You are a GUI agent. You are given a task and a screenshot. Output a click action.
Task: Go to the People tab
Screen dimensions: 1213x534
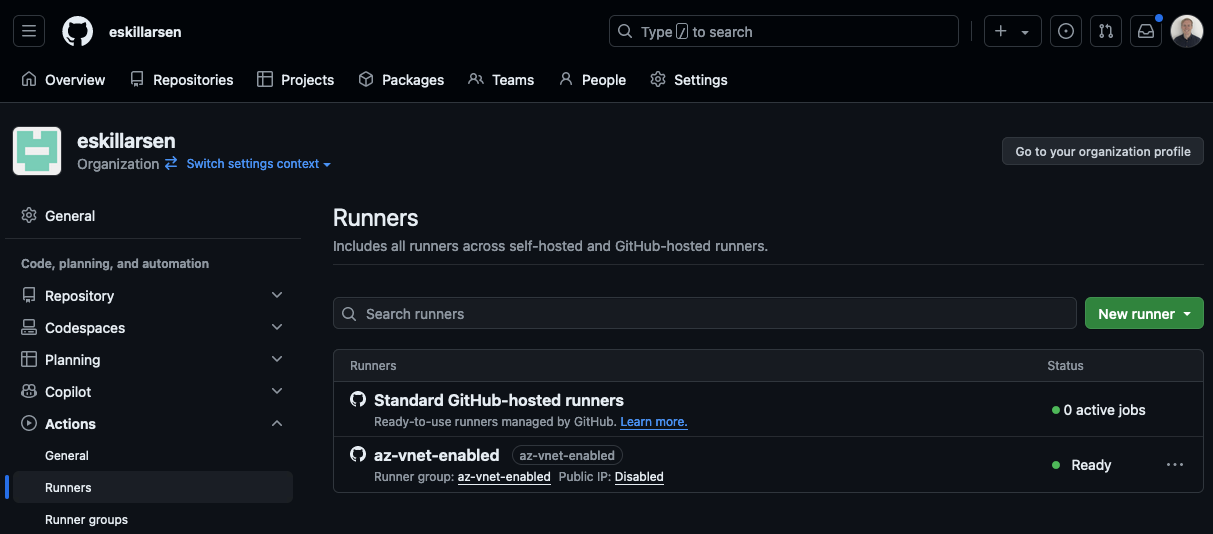click(592, 80)
